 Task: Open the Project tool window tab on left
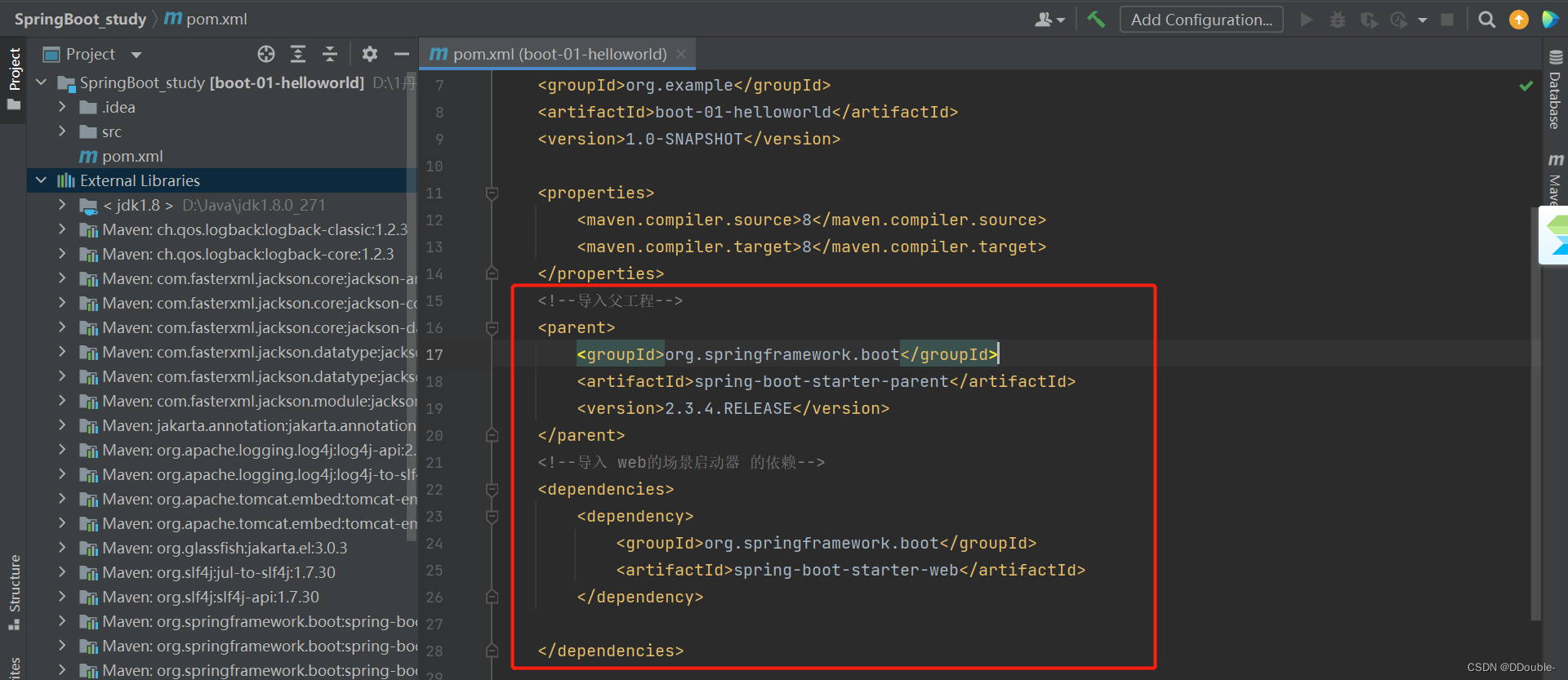point(14,78)
